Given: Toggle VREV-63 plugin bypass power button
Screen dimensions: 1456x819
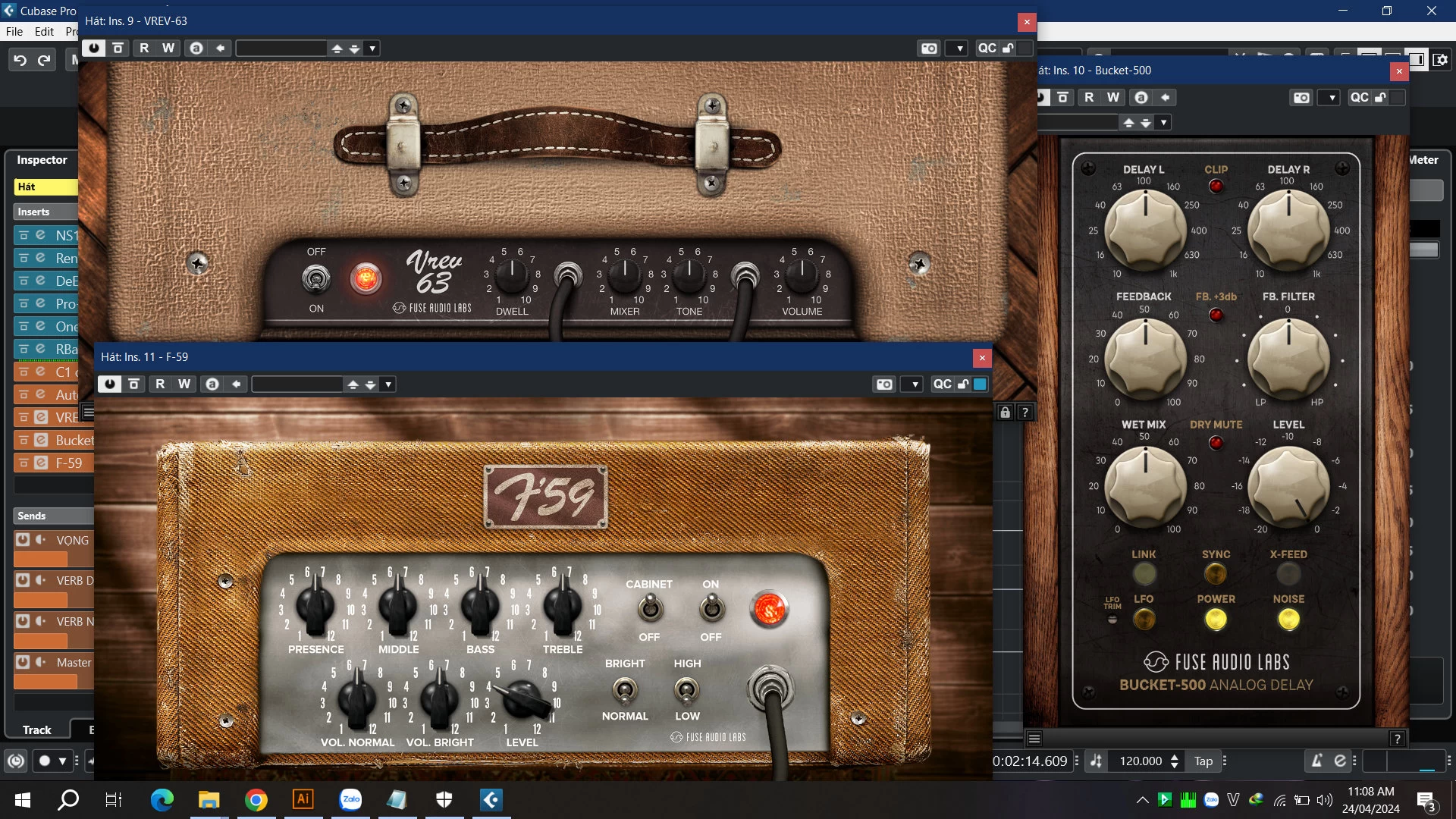Looking at the screenshot, I should 94,49.
